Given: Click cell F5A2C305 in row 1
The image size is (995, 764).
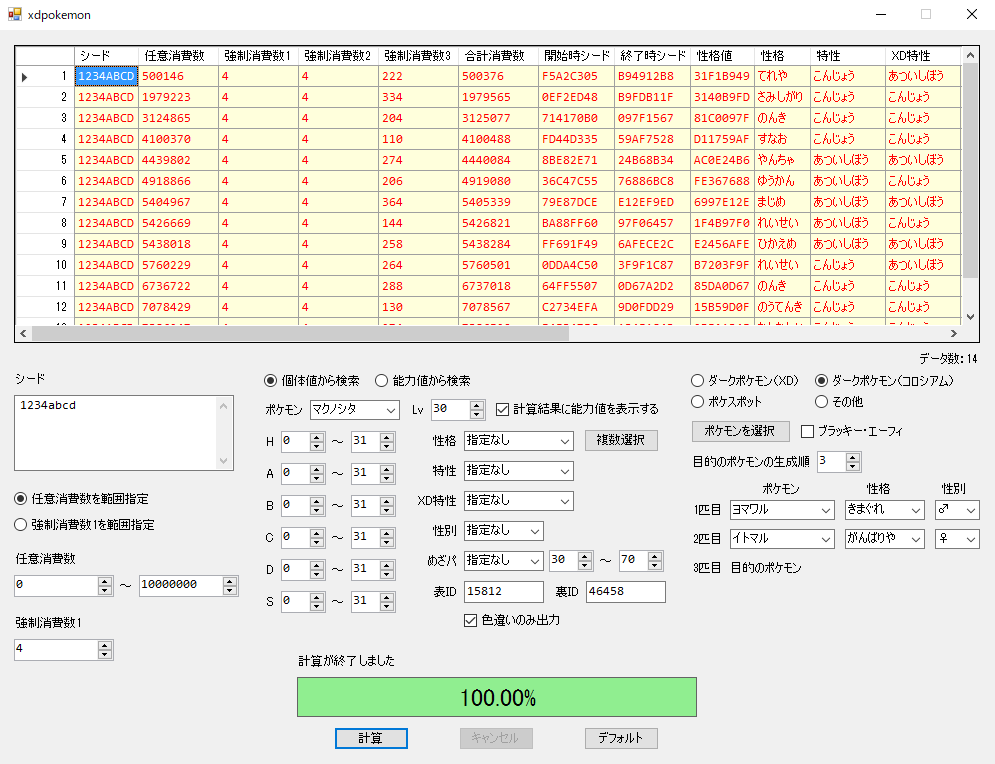Looking at the screenshot, I should [x=576, y=76].
